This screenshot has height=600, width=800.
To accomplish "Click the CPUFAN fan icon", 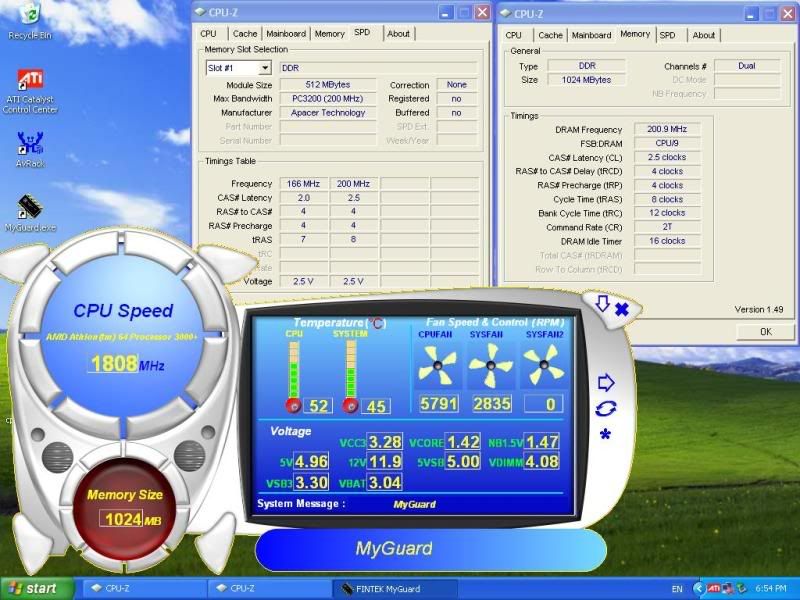I will [438, 367].
